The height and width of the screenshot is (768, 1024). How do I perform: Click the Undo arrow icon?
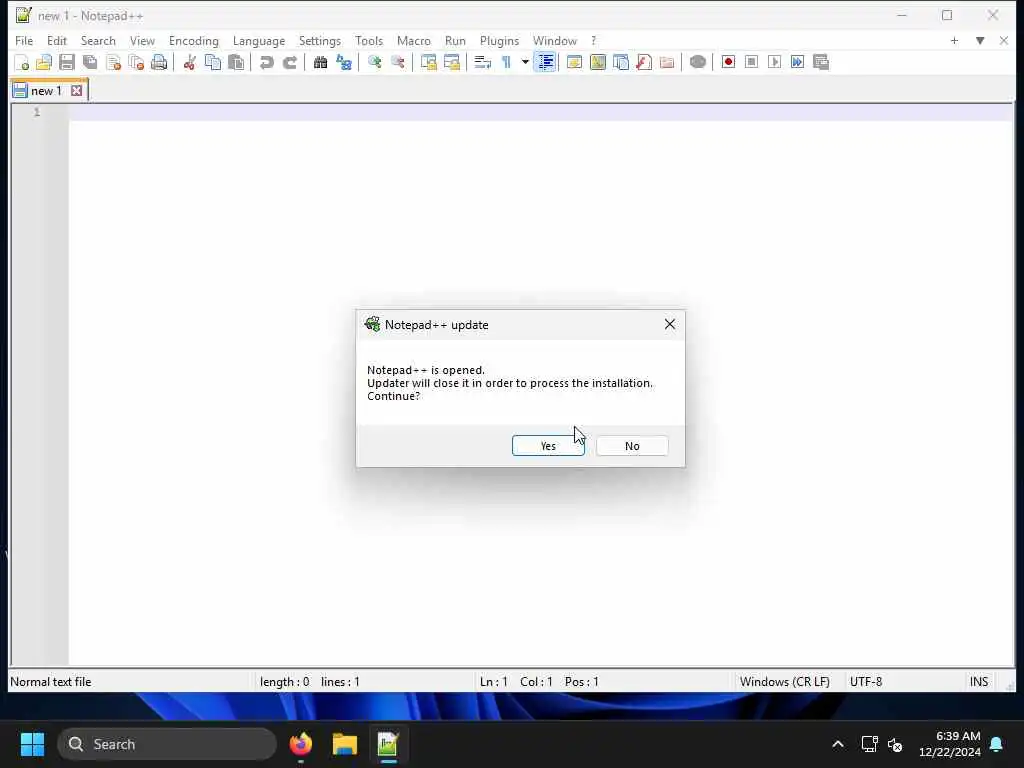pyautogui.click(x=266, y=62)
